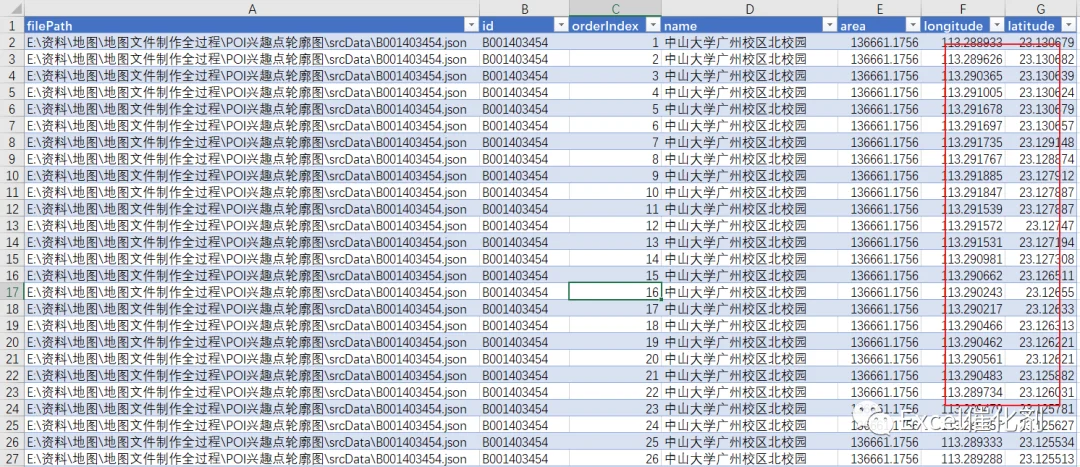This screenshot has height=467, width=1080.
Task: Select orderIndex cell with value 1
Action: coord(615,42)
